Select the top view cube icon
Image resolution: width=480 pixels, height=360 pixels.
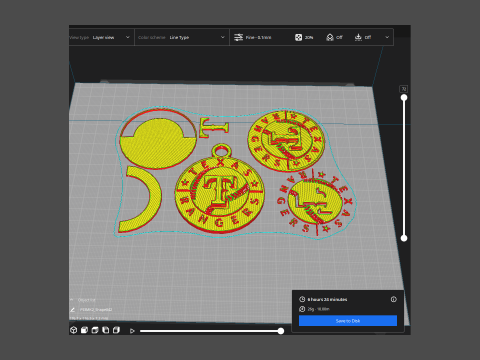[95, 330]
